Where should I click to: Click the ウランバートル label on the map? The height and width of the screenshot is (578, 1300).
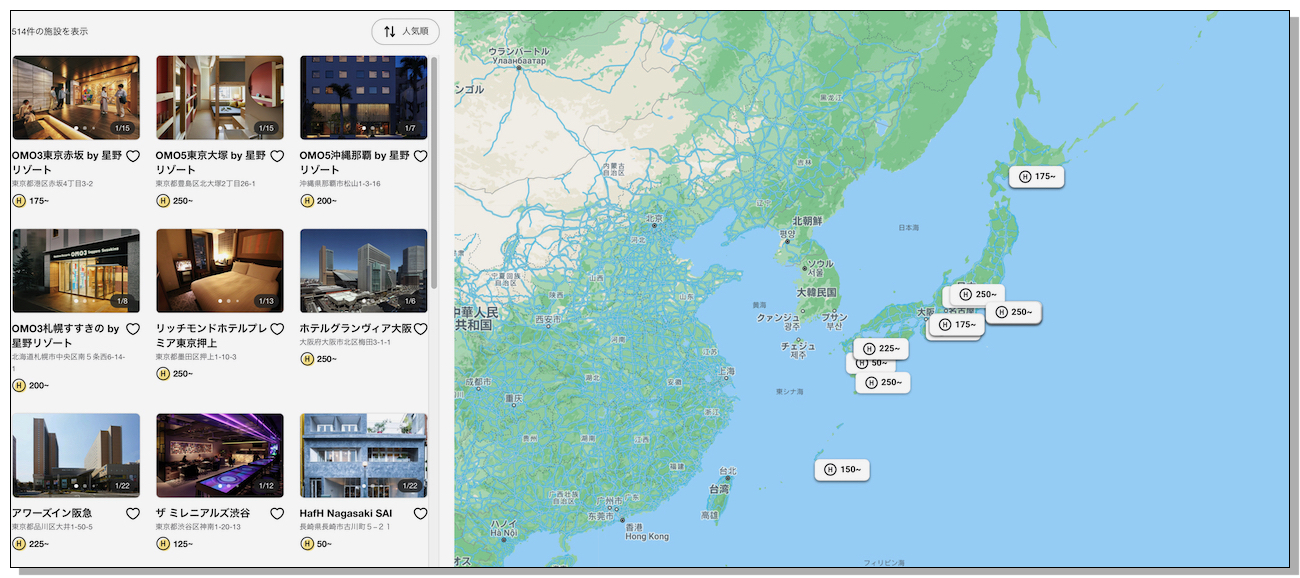519,51
